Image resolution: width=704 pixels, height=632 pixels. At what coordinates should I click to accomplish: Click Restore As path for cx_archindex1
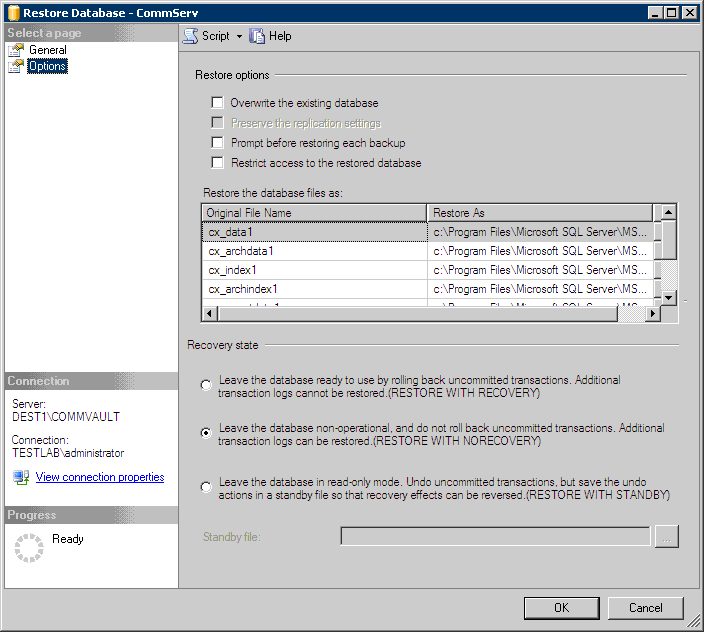(540, 289)
